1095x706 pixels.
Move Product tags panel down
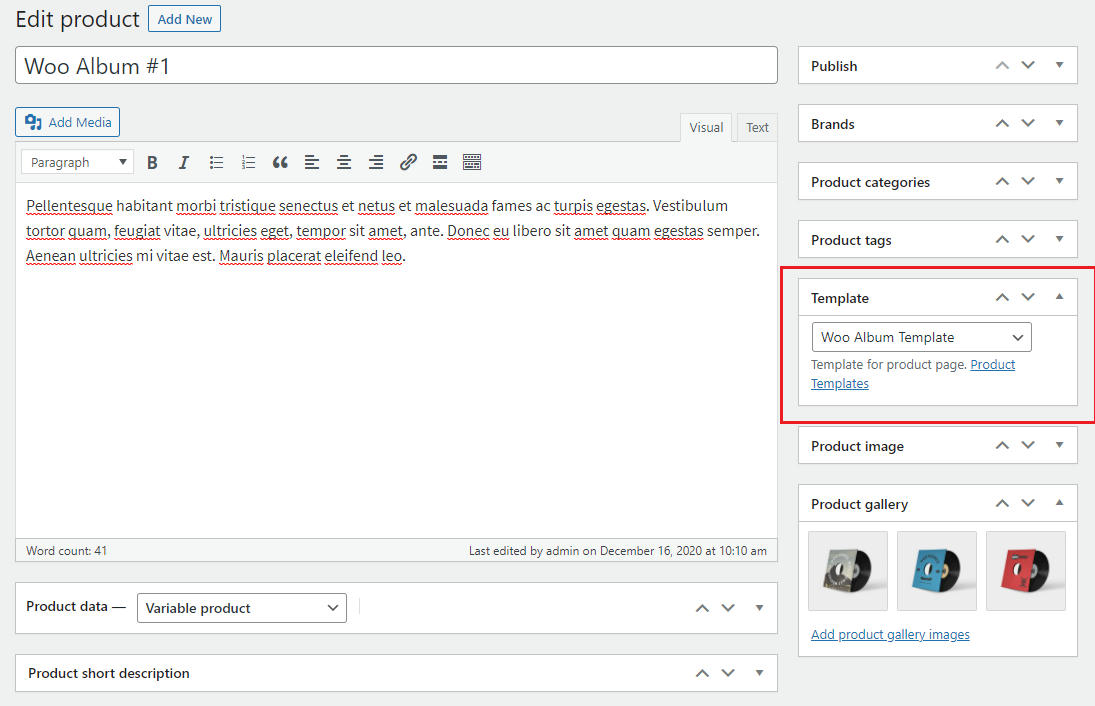click(1028, 240)
